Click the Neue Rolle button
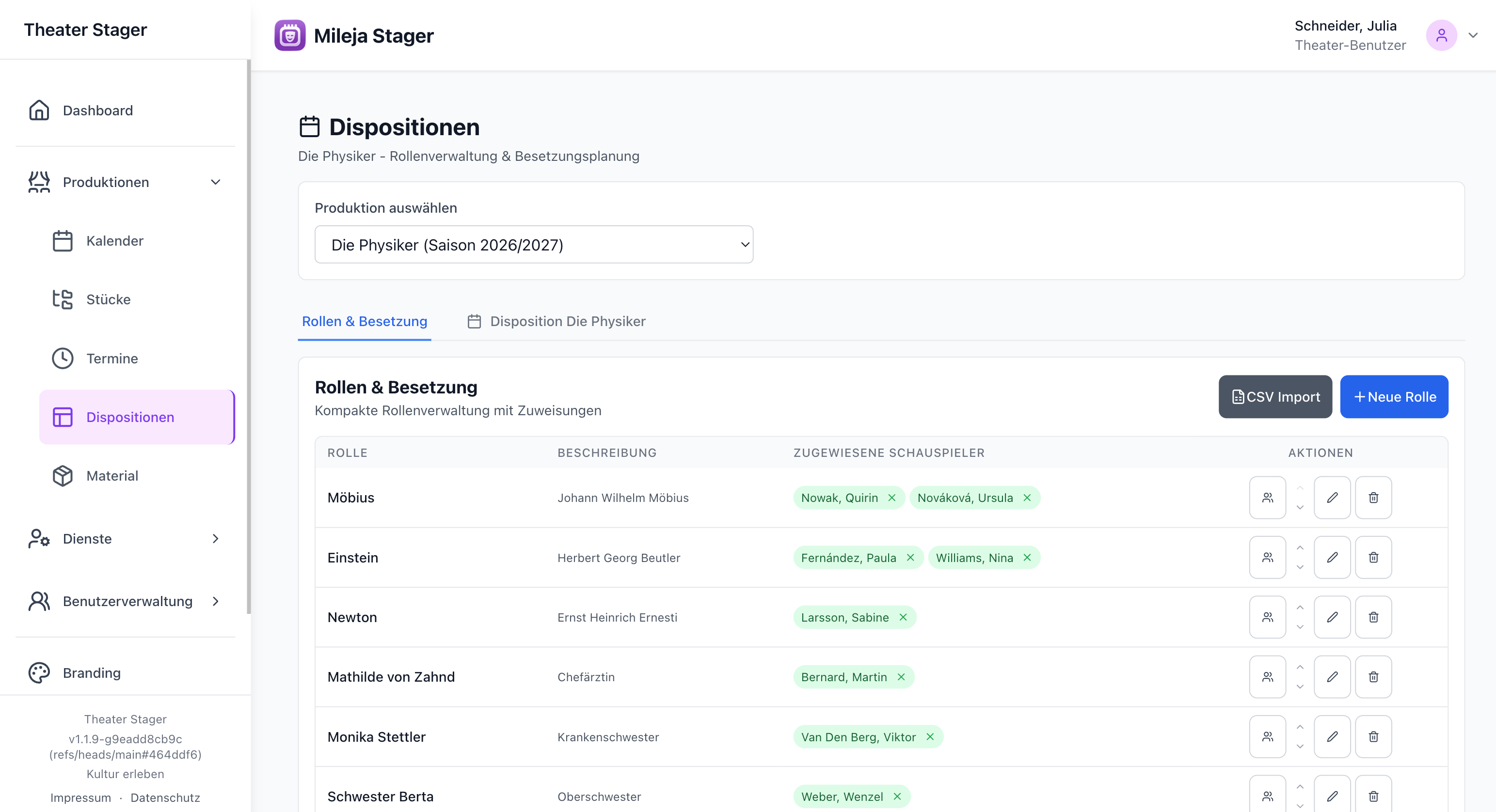Image resolution: width=1496 pixels, height=812 pixels. pyautogui.click(x=1393, y=397)
